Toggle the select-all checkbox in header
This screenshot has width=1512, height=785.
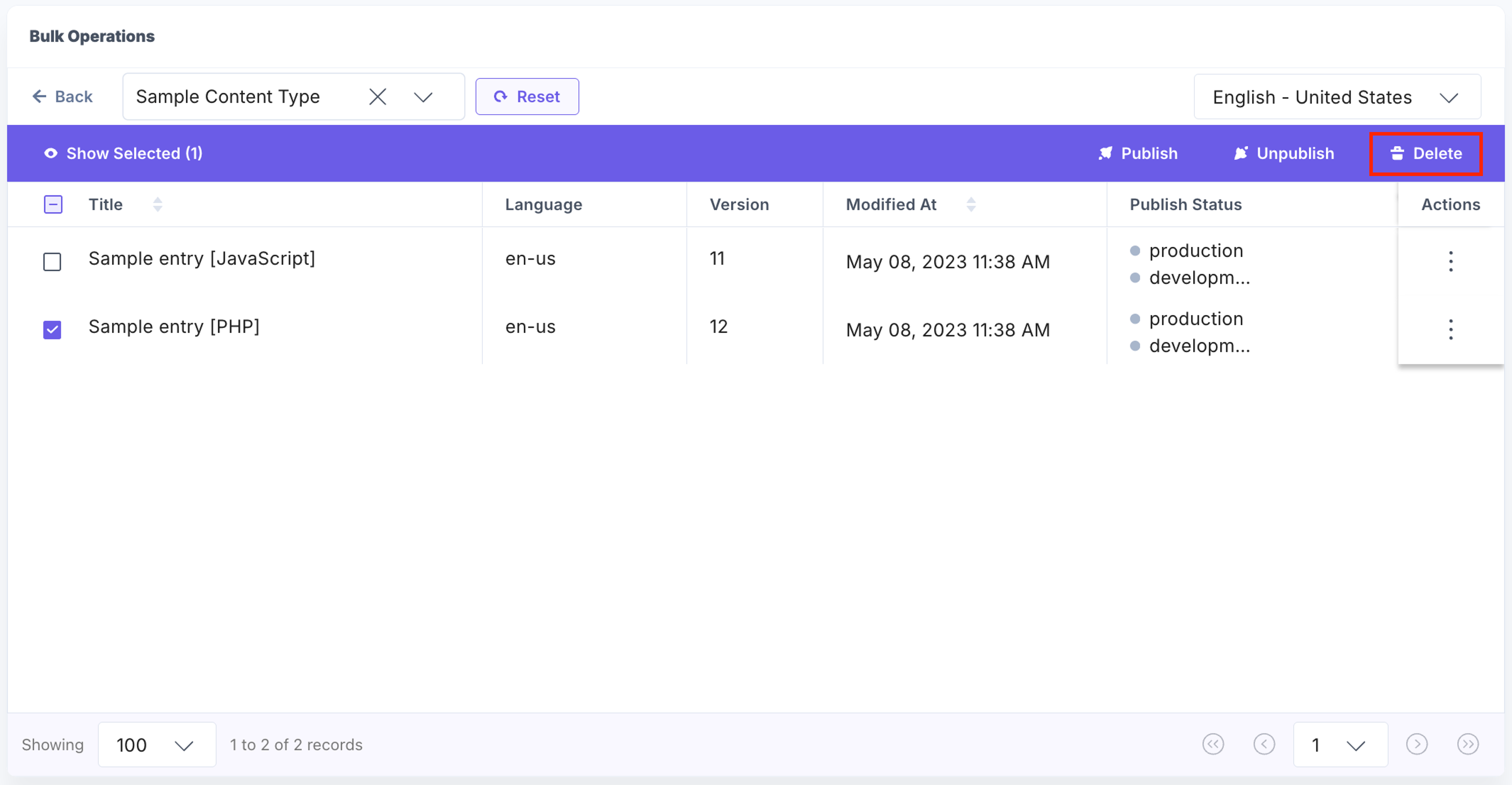pyautogui.click(x=53, y=204)
